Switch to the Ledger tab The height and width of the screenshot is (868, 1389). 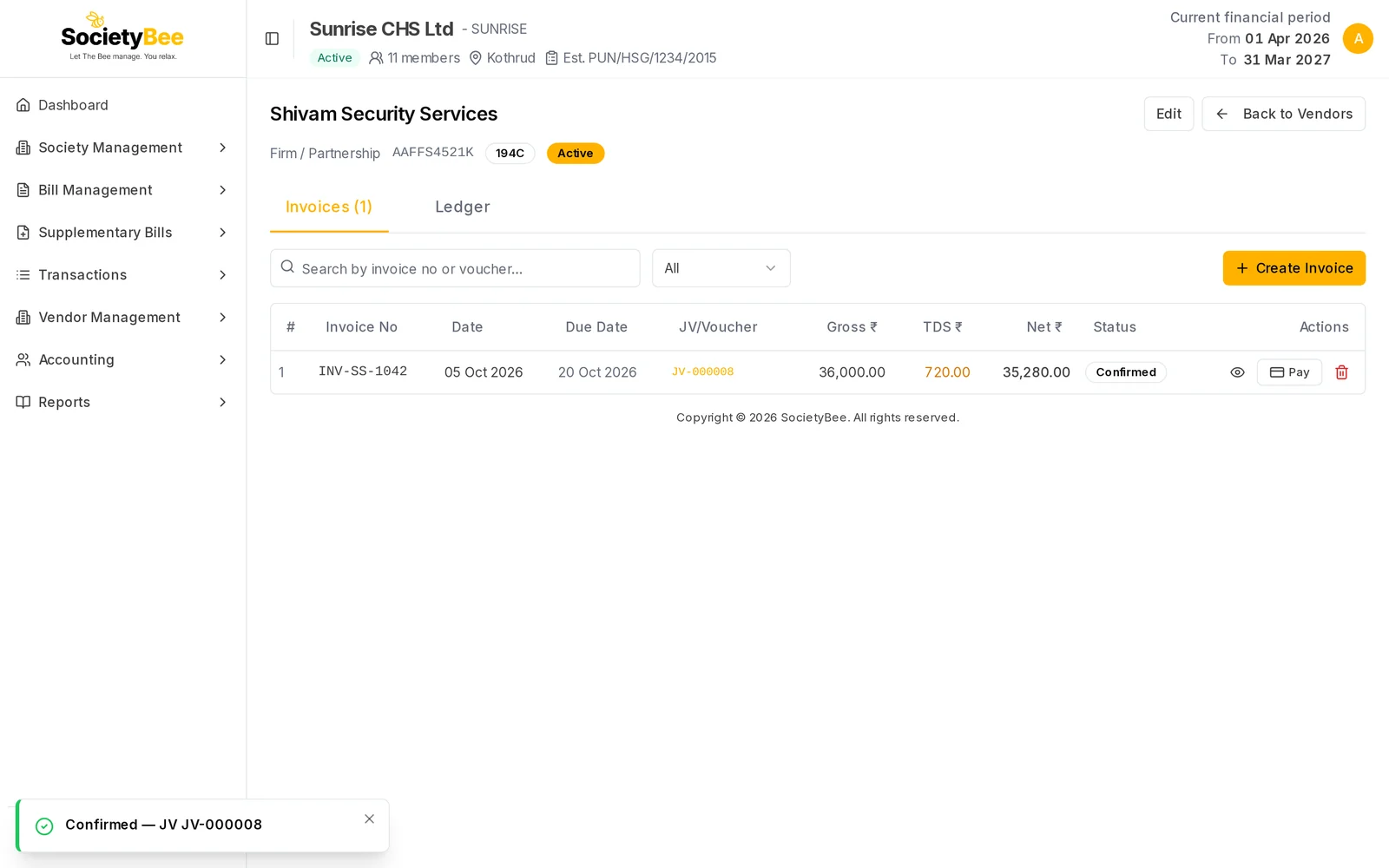[x=462, y=207]
